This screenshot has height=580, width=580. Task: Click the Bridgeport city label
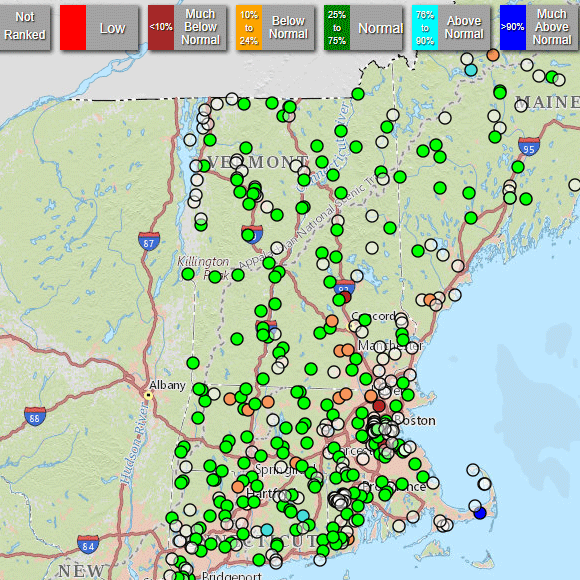pyautogui.click(x=232, y=576)
